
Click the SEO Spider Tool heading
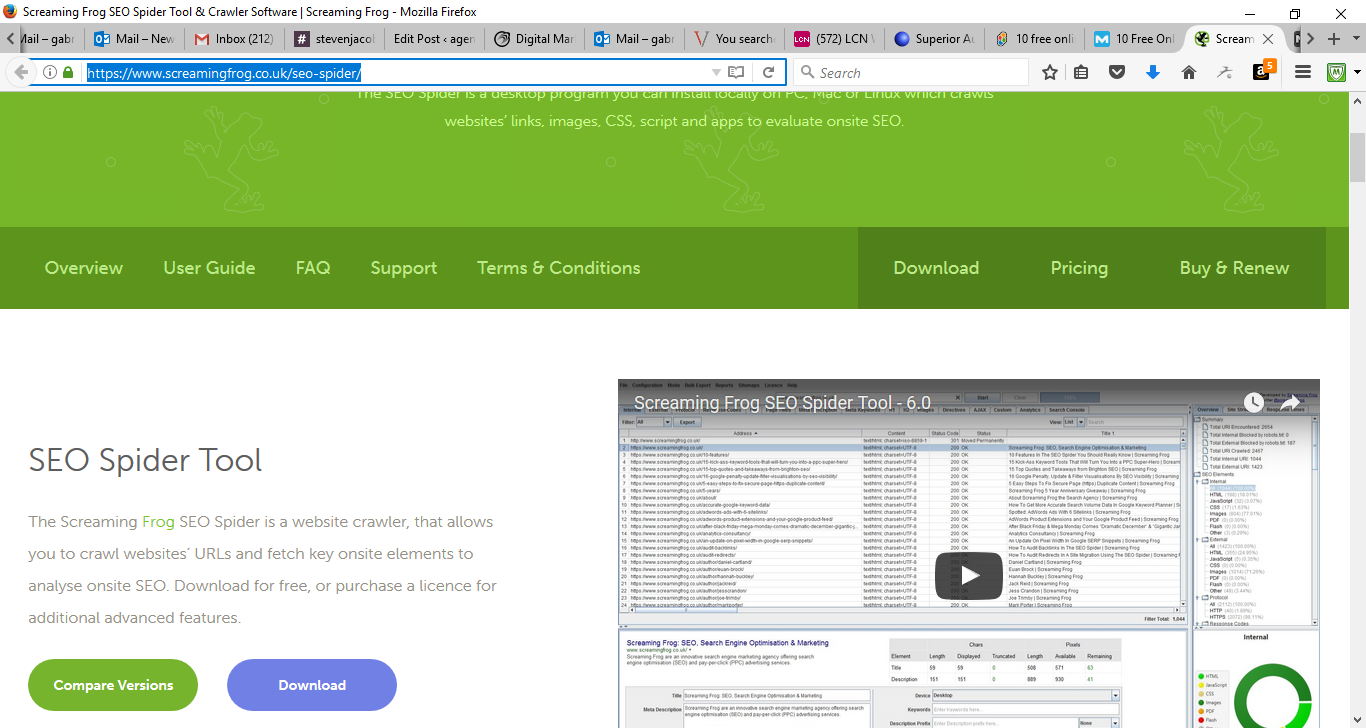[145, 460]
